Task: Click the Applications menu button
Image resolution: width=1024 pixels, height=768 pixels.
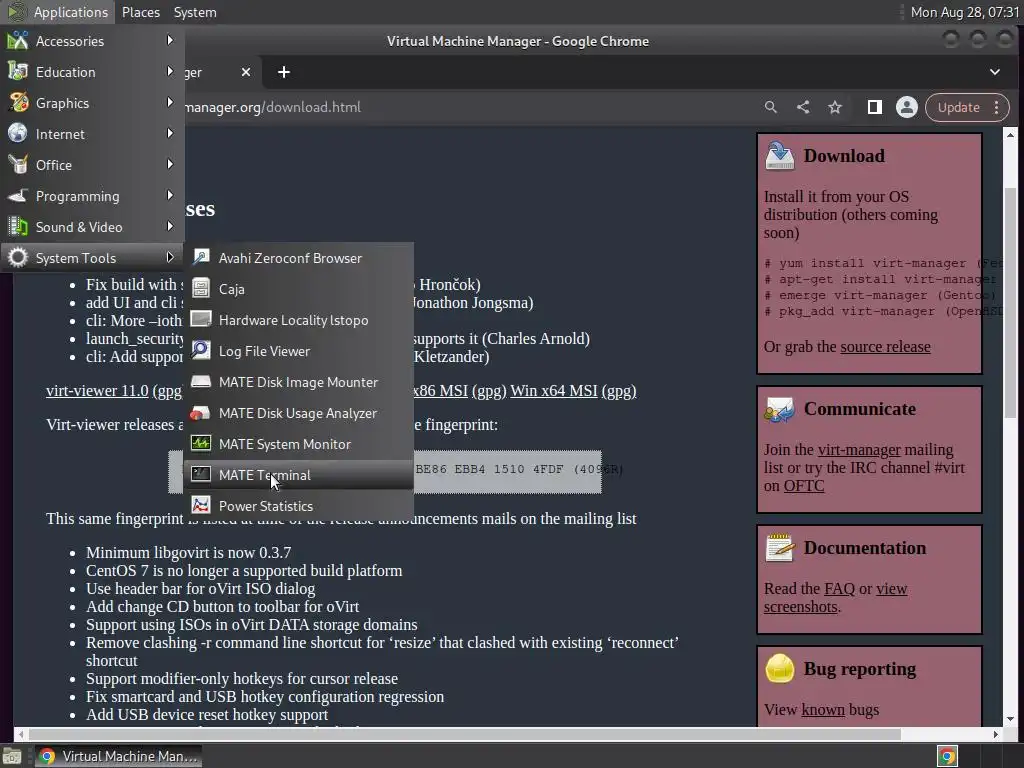Action: click(57, 12)
